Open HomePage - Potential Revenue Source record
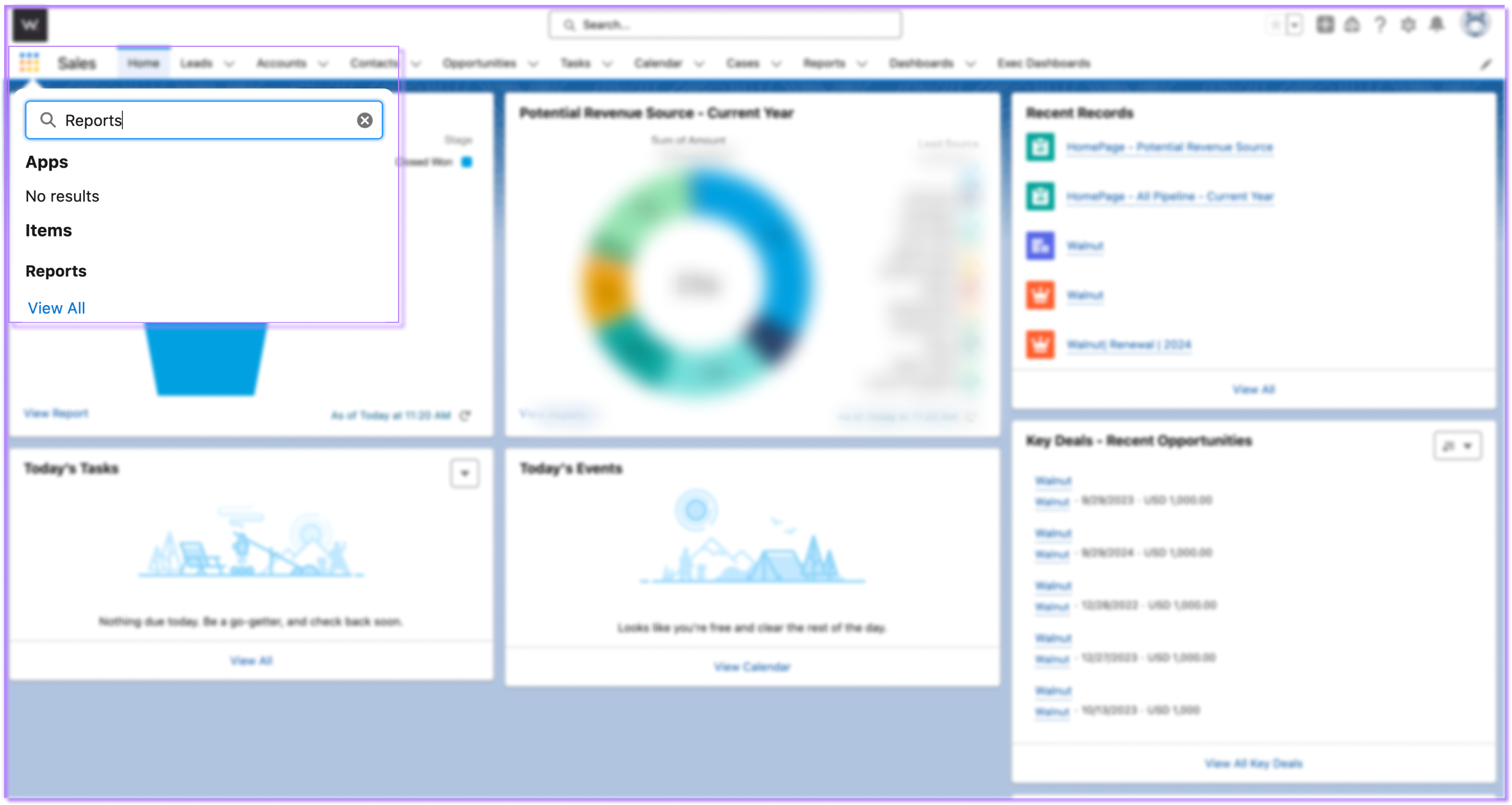The image size is (1512, 805). pyautogui.click(x=1169, y=147)
